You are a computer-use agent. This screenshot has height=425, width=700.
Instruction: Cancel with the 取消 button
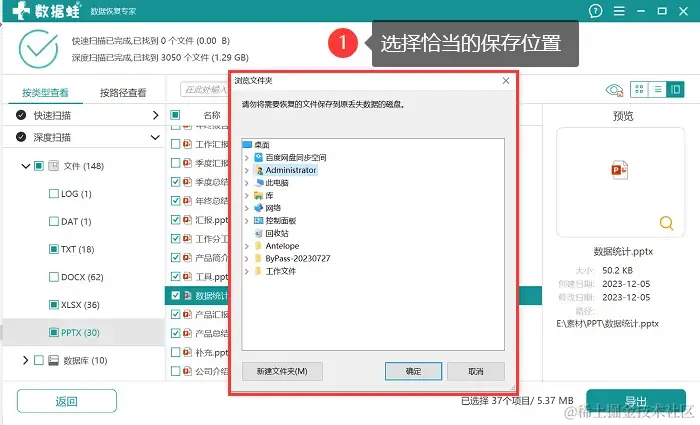pos(476,371)
